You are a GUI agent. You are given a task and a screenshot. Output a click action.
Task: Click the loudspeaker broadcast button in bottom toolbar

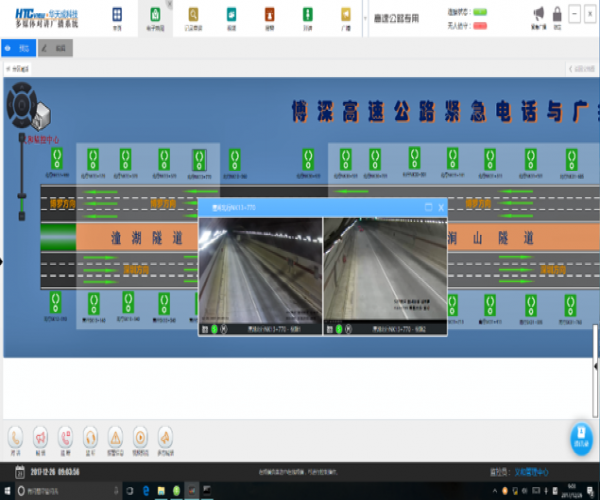pyautogui.click(x=40, y=435)
